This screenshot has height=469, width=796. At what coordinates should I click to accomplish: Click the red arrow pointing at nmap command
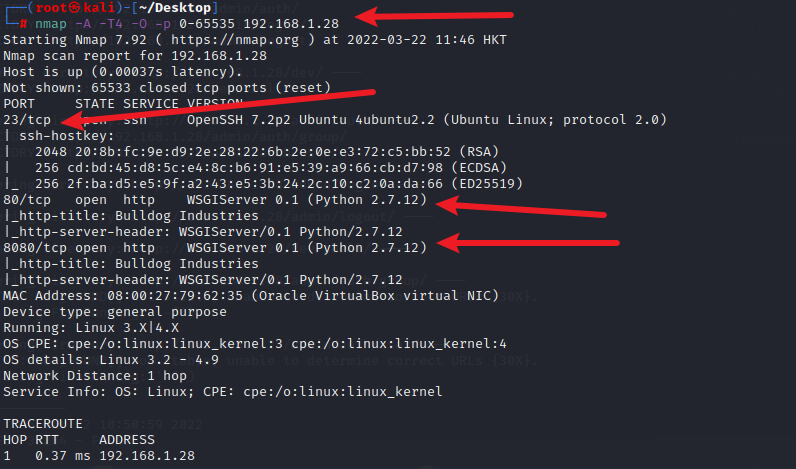(434, 16)
